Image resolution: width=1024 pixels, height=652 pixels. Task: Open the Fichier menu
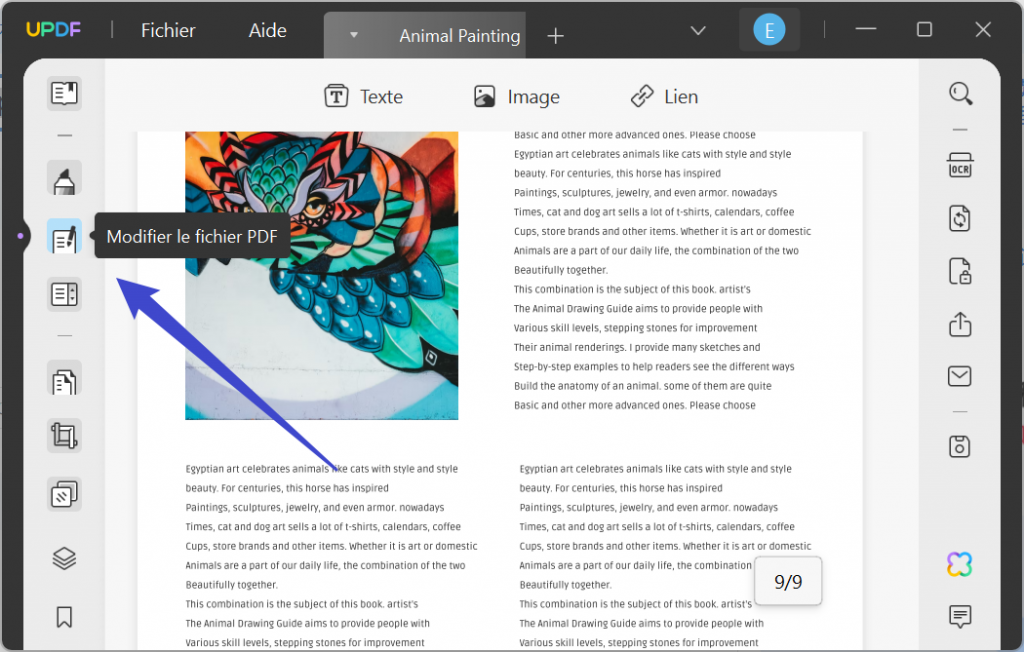pyautogui.click(x=168, y=30)
